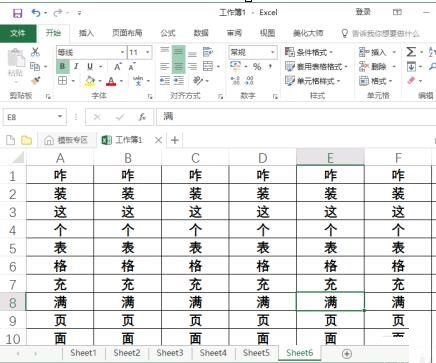Viewport: 436px width, 363px height.
Task: Open the font color dropdown arrow
Action: pos(121,81)
